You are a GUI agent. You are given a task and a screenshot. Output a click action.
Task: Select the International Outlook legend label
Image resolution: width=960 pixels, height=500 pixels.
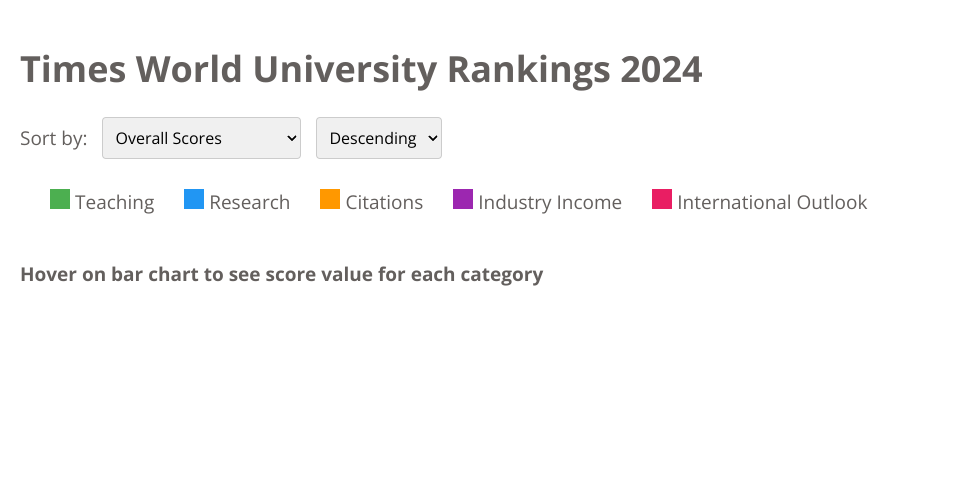coord(772,202)
